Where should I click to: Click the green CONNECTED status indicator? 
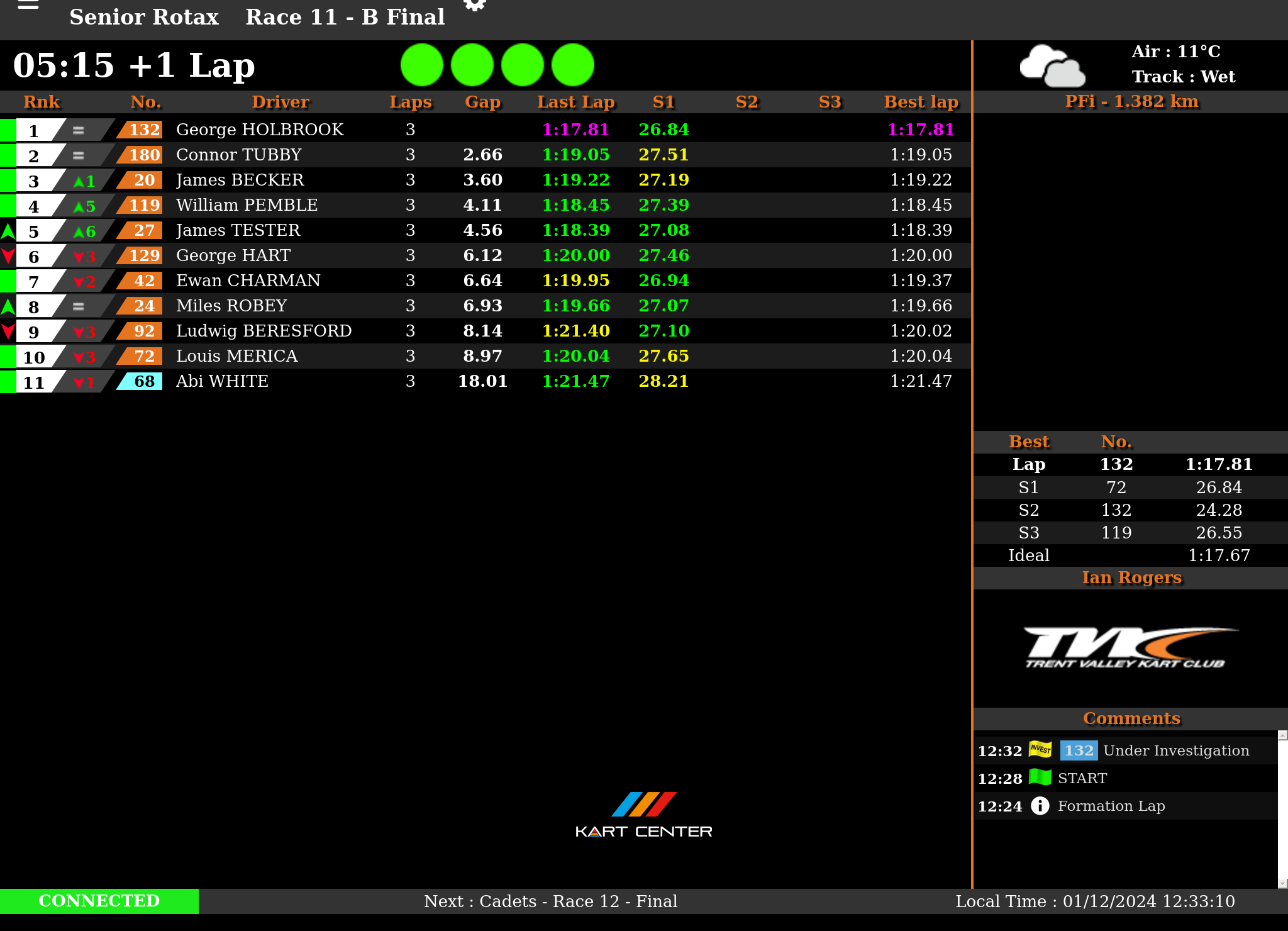[x=99, y=901]
